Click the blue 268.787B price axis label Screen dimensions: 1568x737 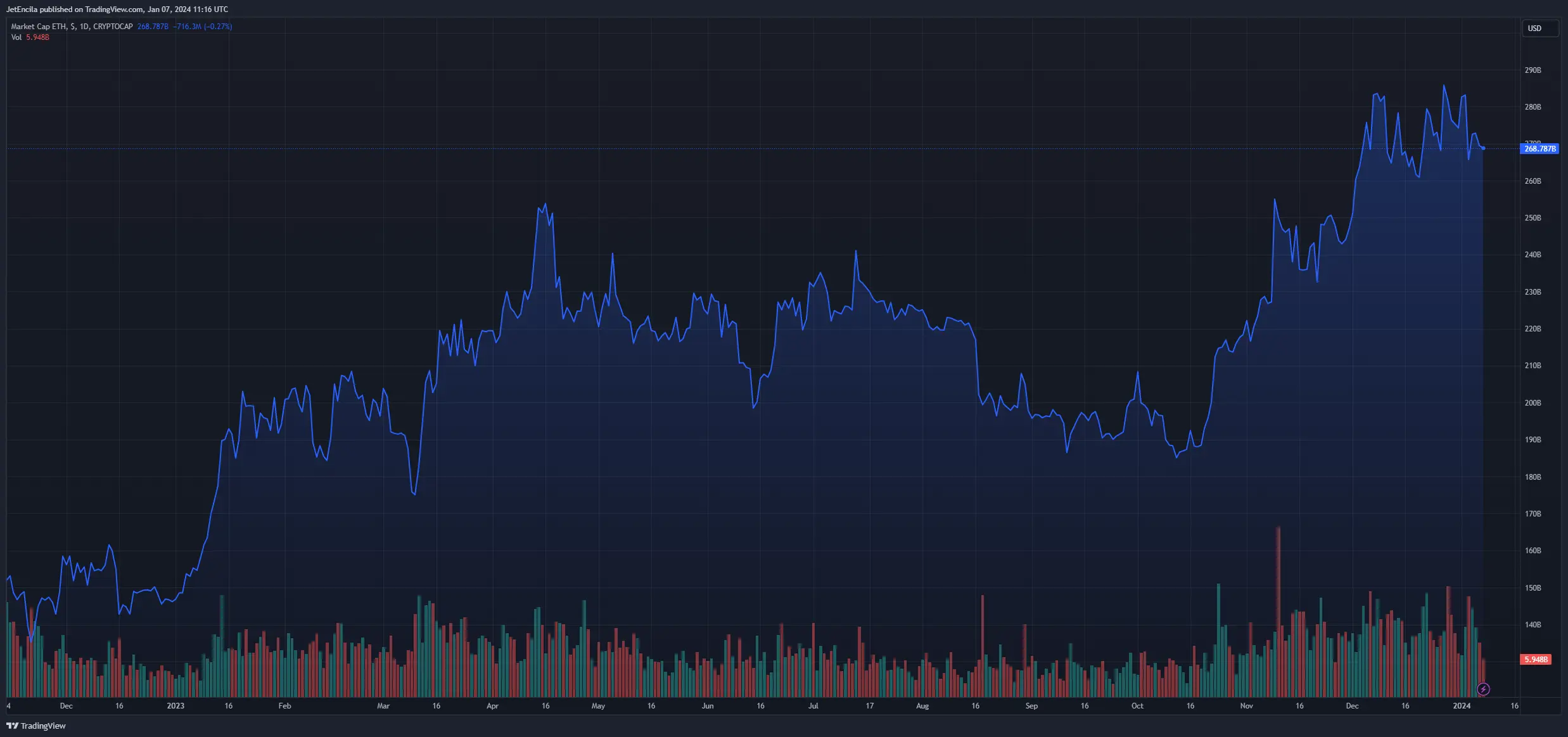[x=1539, y=149]
